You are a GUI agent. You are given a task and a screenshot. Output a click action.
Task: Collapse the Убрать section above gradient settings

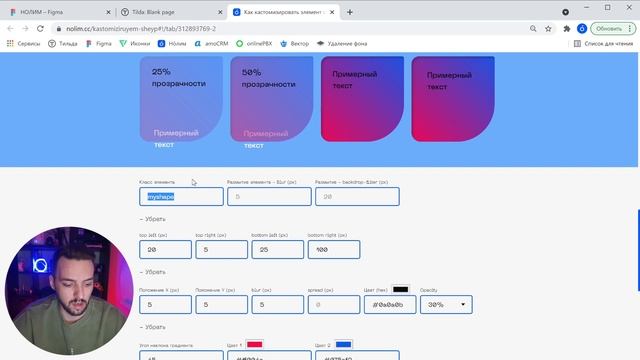(x=152, y=327)
